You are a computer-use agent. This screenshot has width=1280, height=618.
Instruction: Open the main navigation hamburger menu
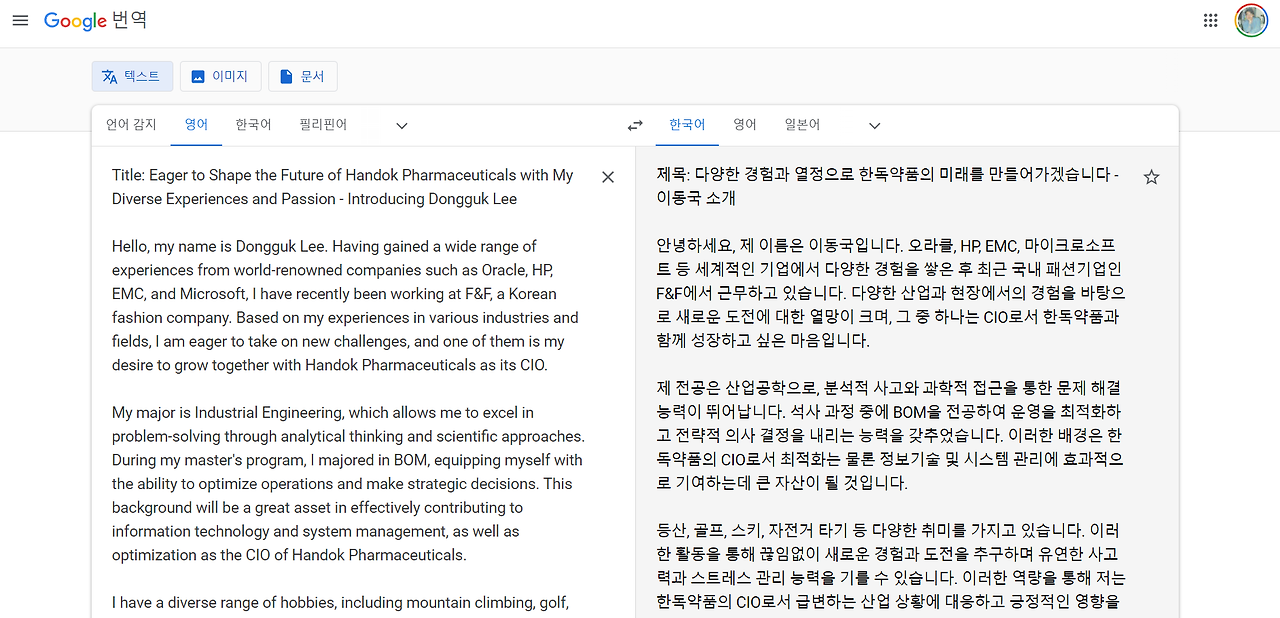point(20,20)
